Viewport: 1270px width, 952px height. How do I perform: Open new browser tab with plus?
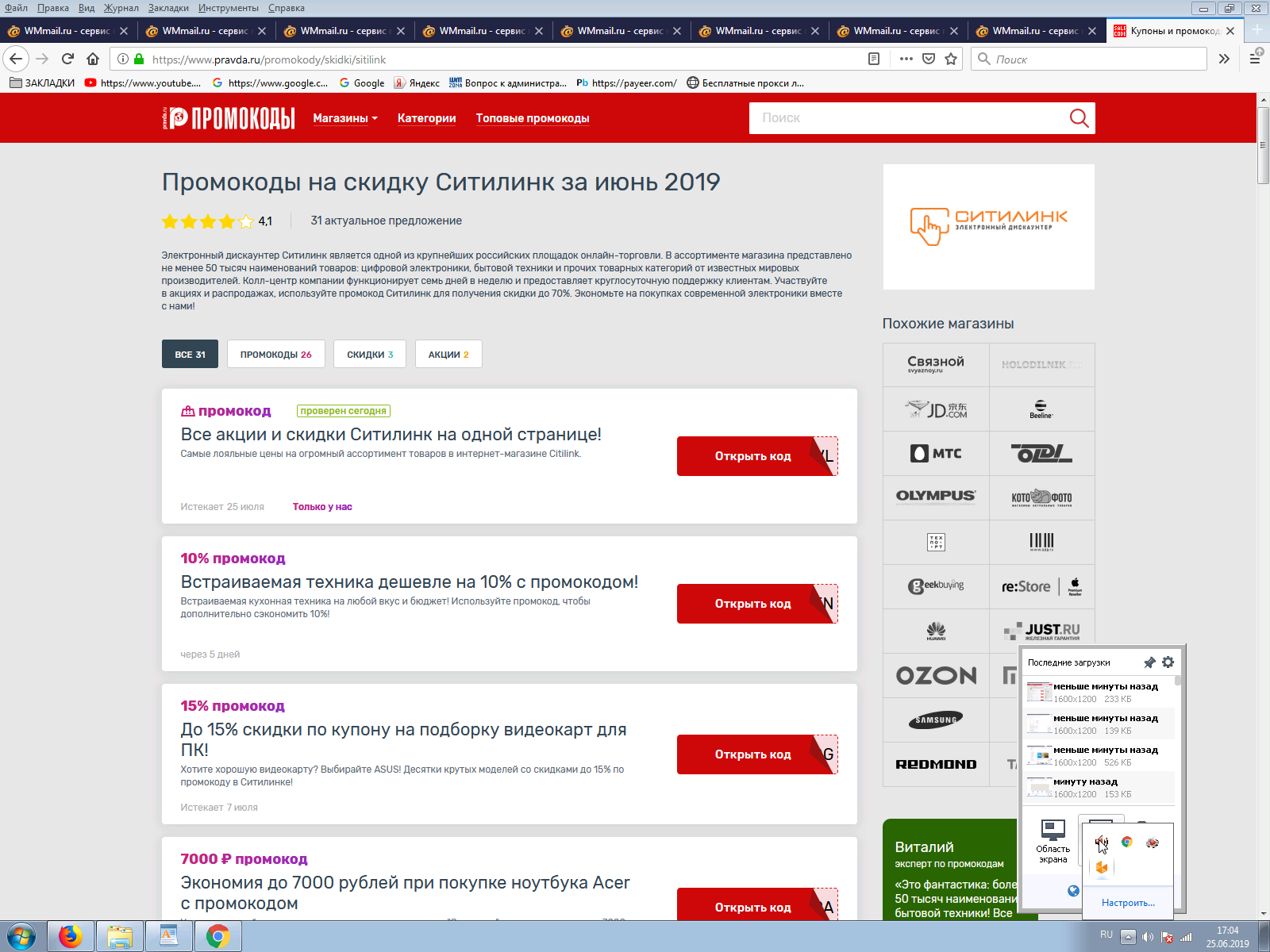pos(1257,30)
